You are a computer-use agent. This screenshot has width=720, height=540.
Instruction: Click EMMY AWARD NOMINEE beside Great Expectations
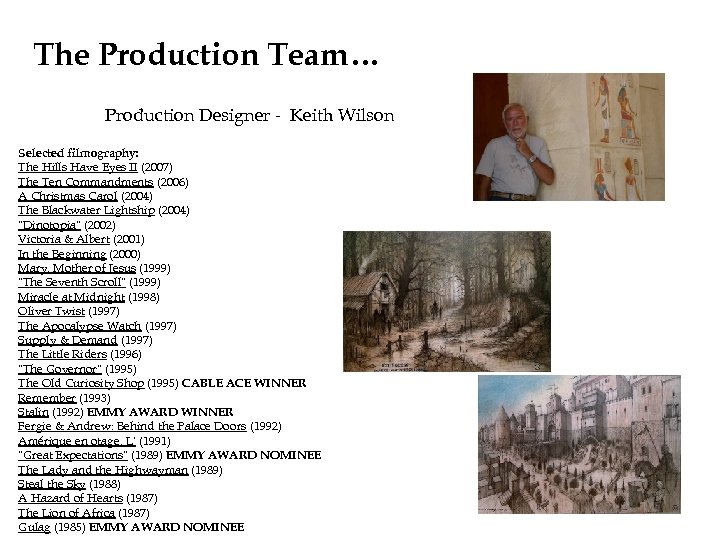point(243,455)
